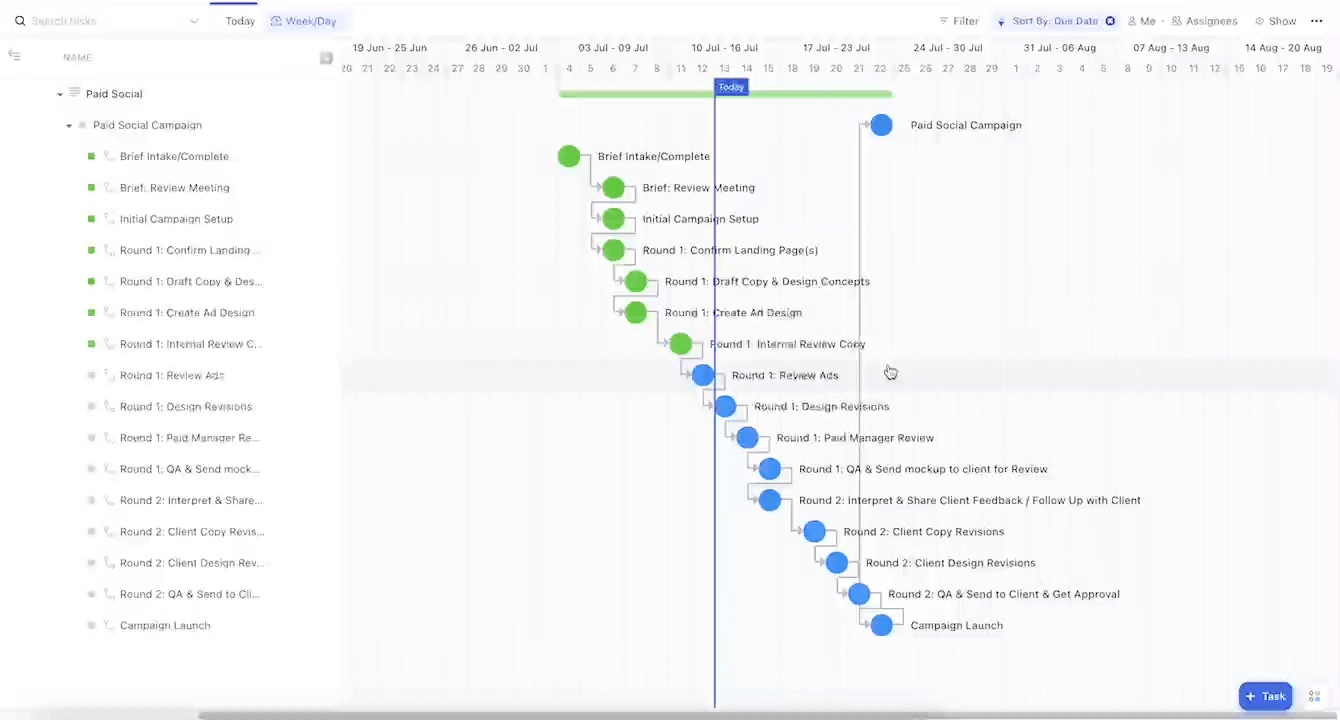Open the Show display options
Screen dimensions: 1340x720
pos(1276,20)
